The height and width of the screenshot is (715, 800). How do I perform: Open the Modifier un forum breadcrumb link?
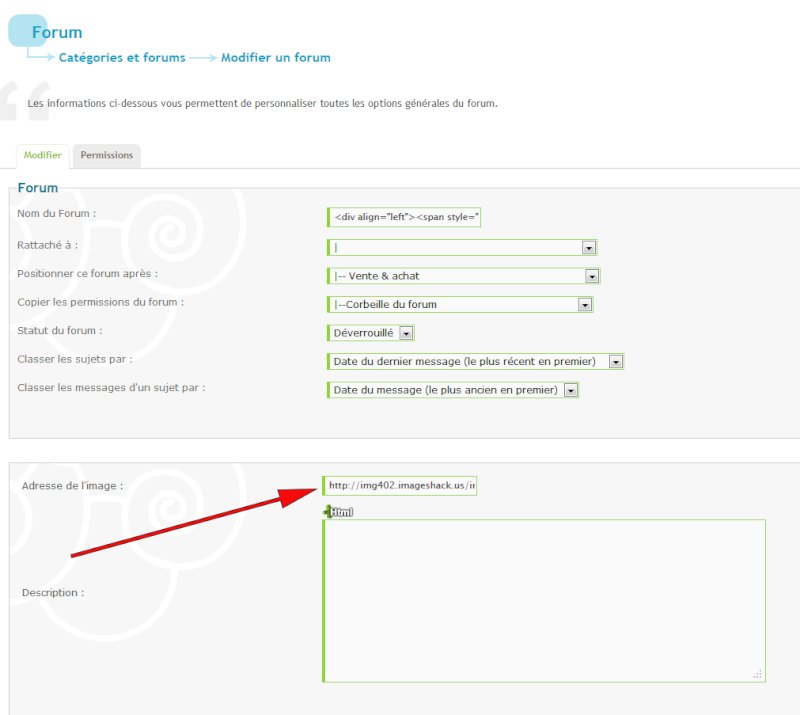click(276, 57)
